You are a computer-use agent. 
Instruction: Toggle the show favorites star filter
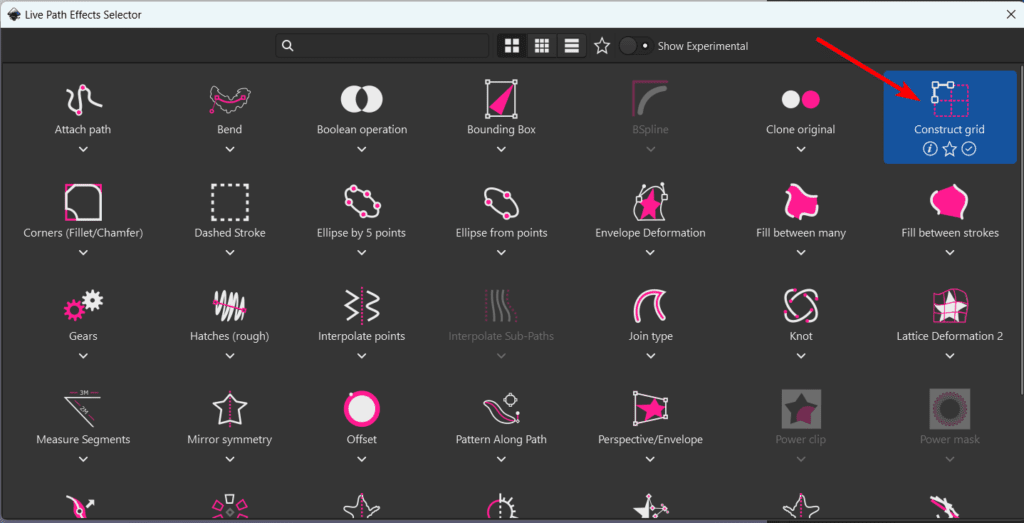click(x=602, y=46)
